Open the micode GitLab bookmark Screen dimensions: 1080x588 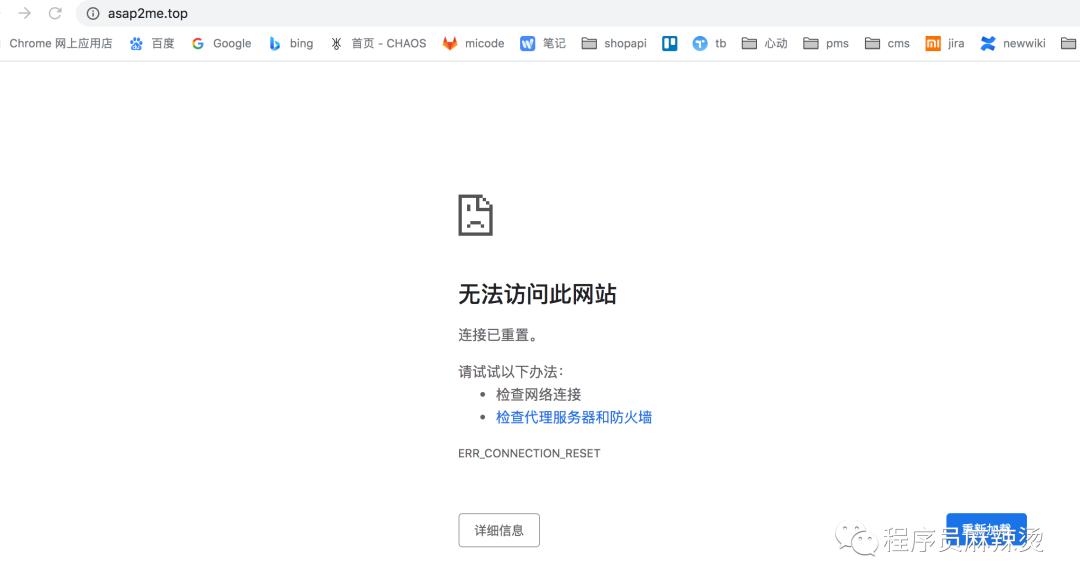coord(450,43)
